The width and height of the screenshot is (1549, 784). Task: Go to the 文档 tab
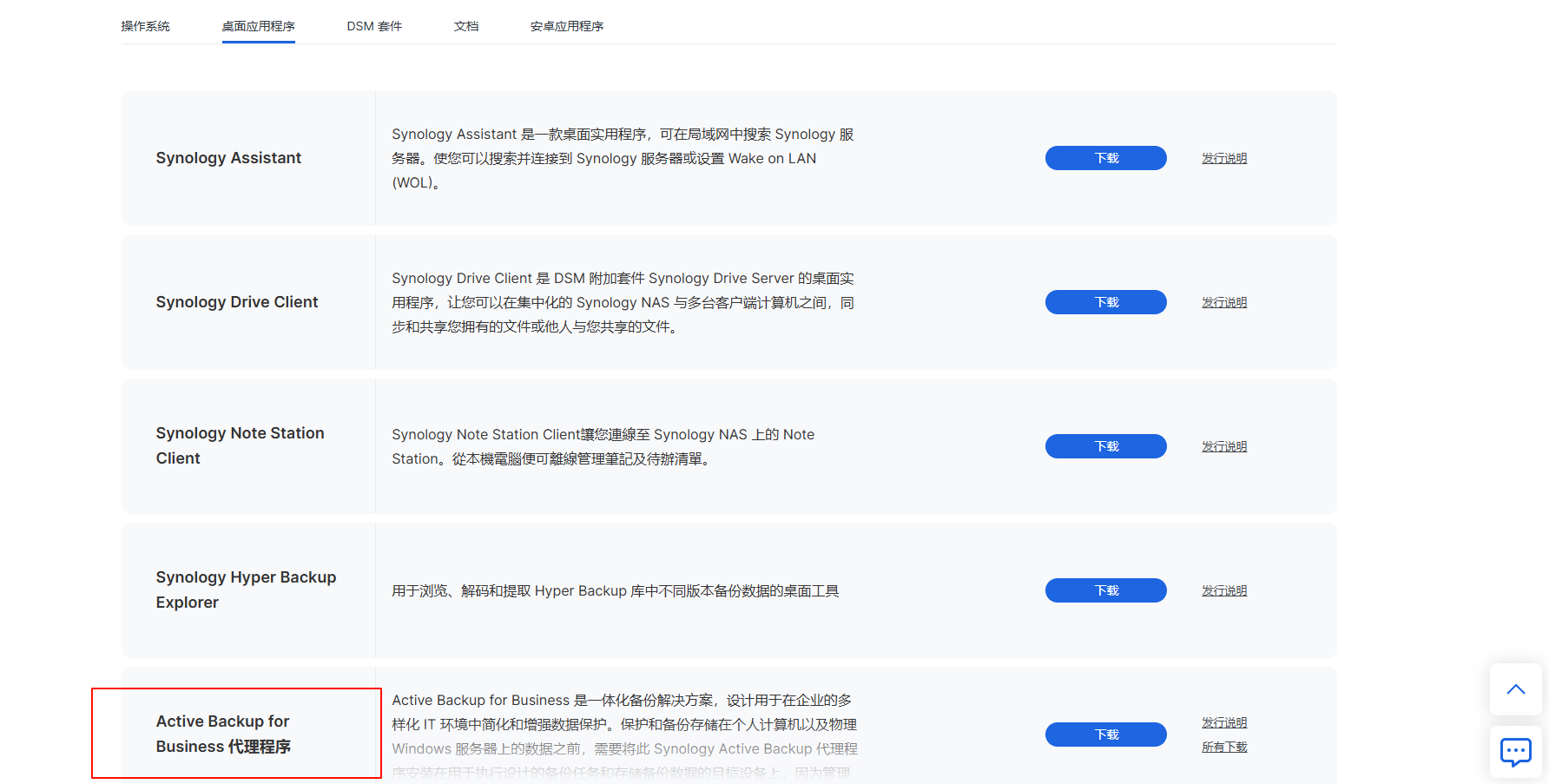point(466,26)
